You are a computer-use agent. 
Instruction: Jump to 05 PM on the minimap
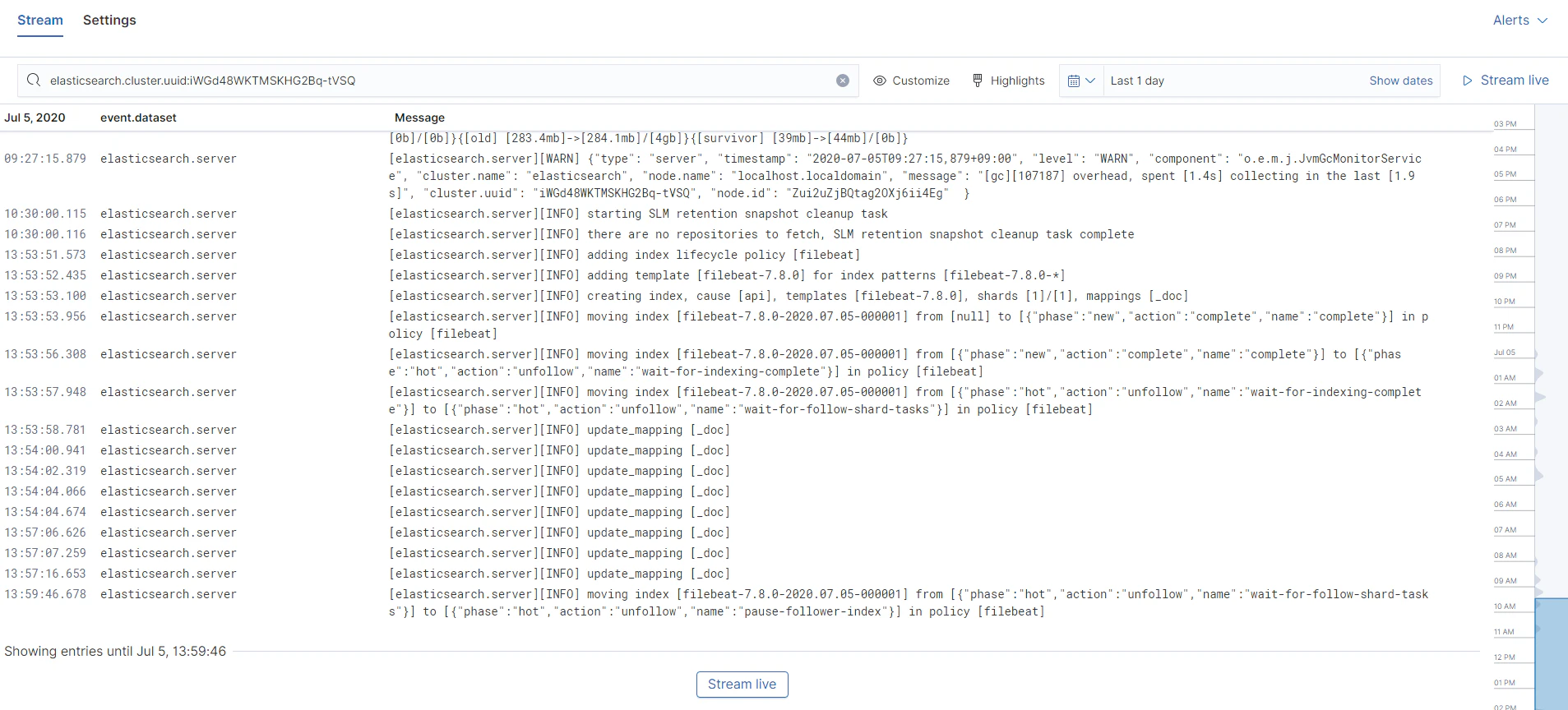coord(1505,174)
